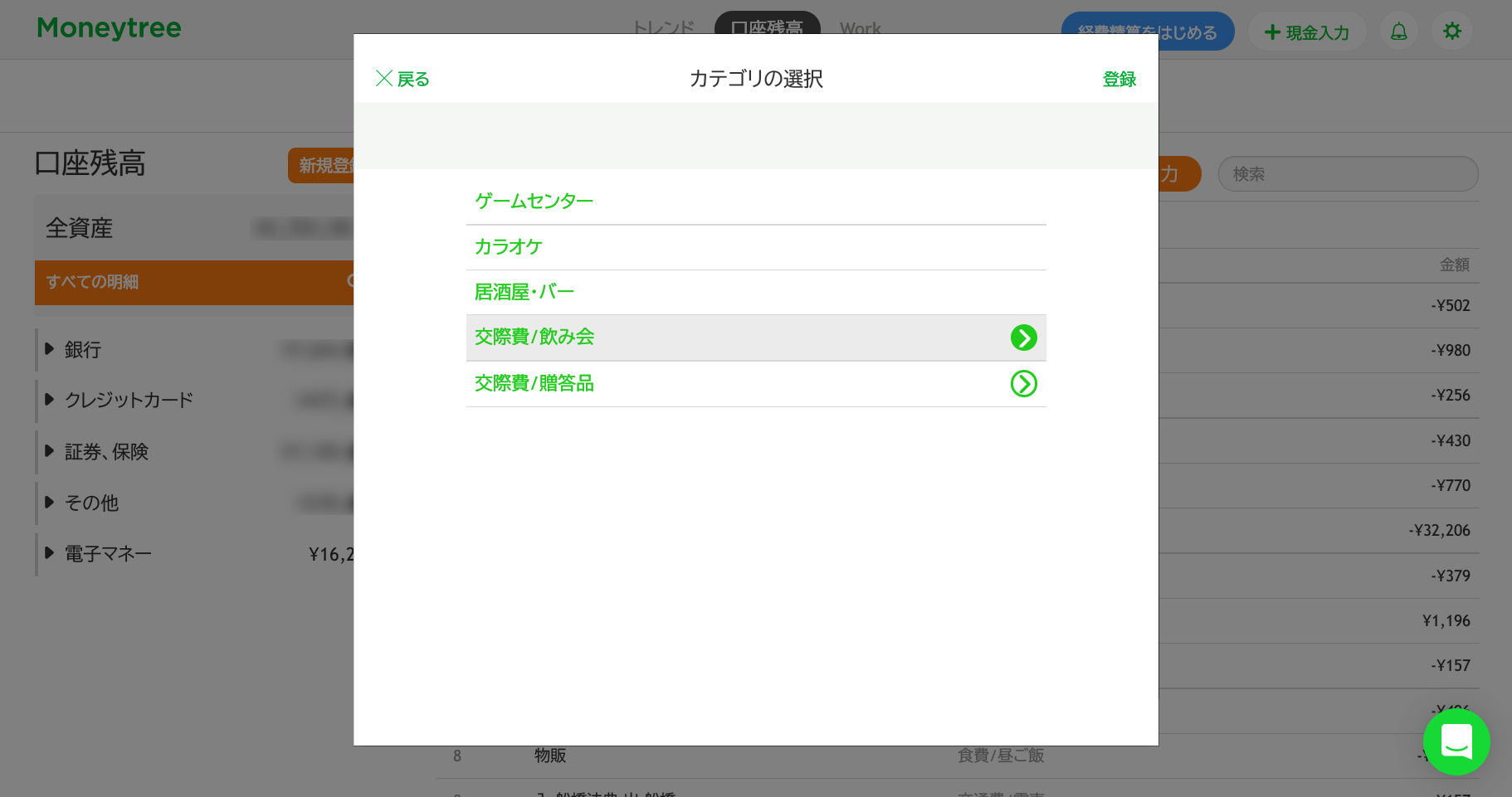Switch to the トレンド tab
The width and height of the screenshot is (1512, 797).
pos(663,28)
